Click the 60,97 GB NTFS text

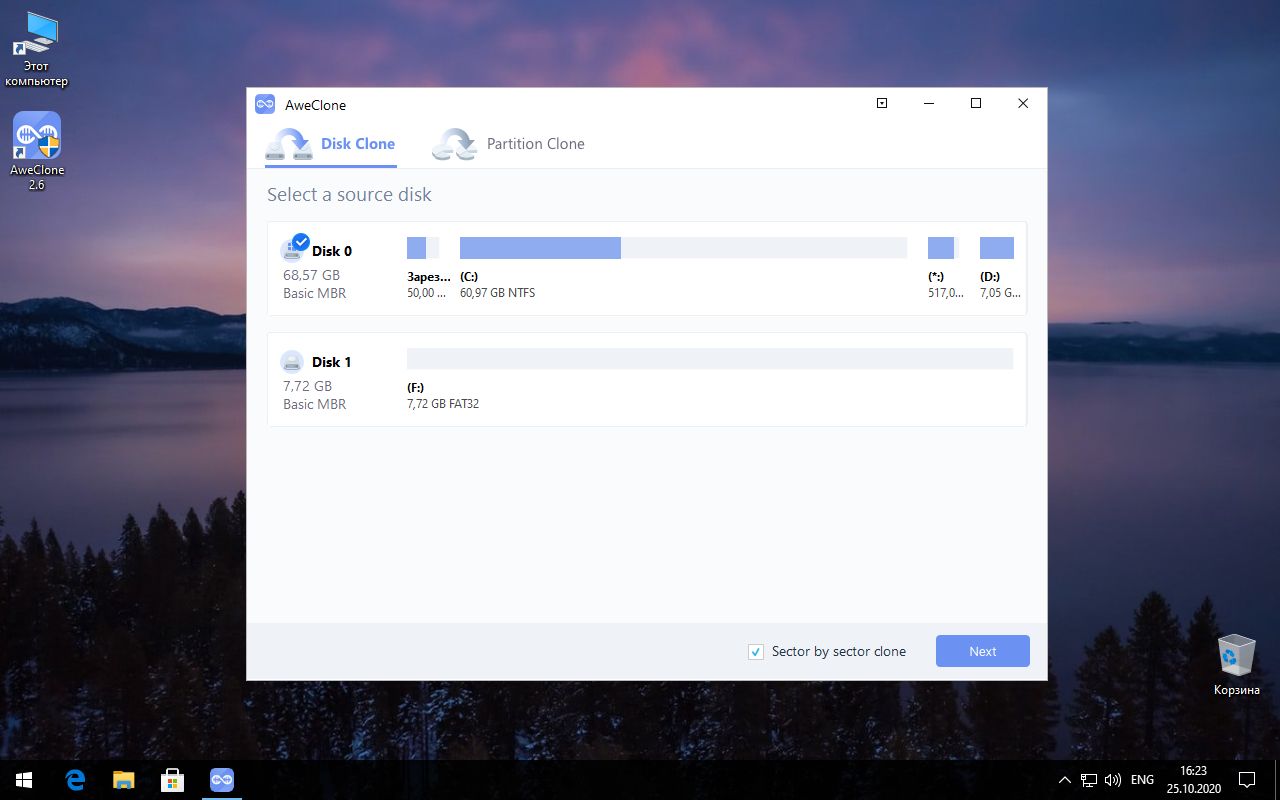498,293
